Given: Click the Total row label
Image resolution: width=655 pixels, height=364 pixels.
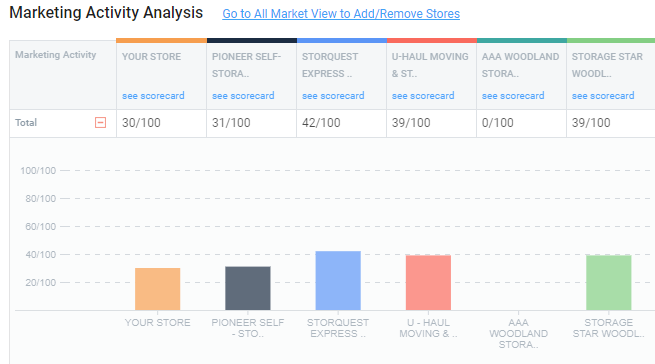Looking at the screenshot, I should coord(26,122).
